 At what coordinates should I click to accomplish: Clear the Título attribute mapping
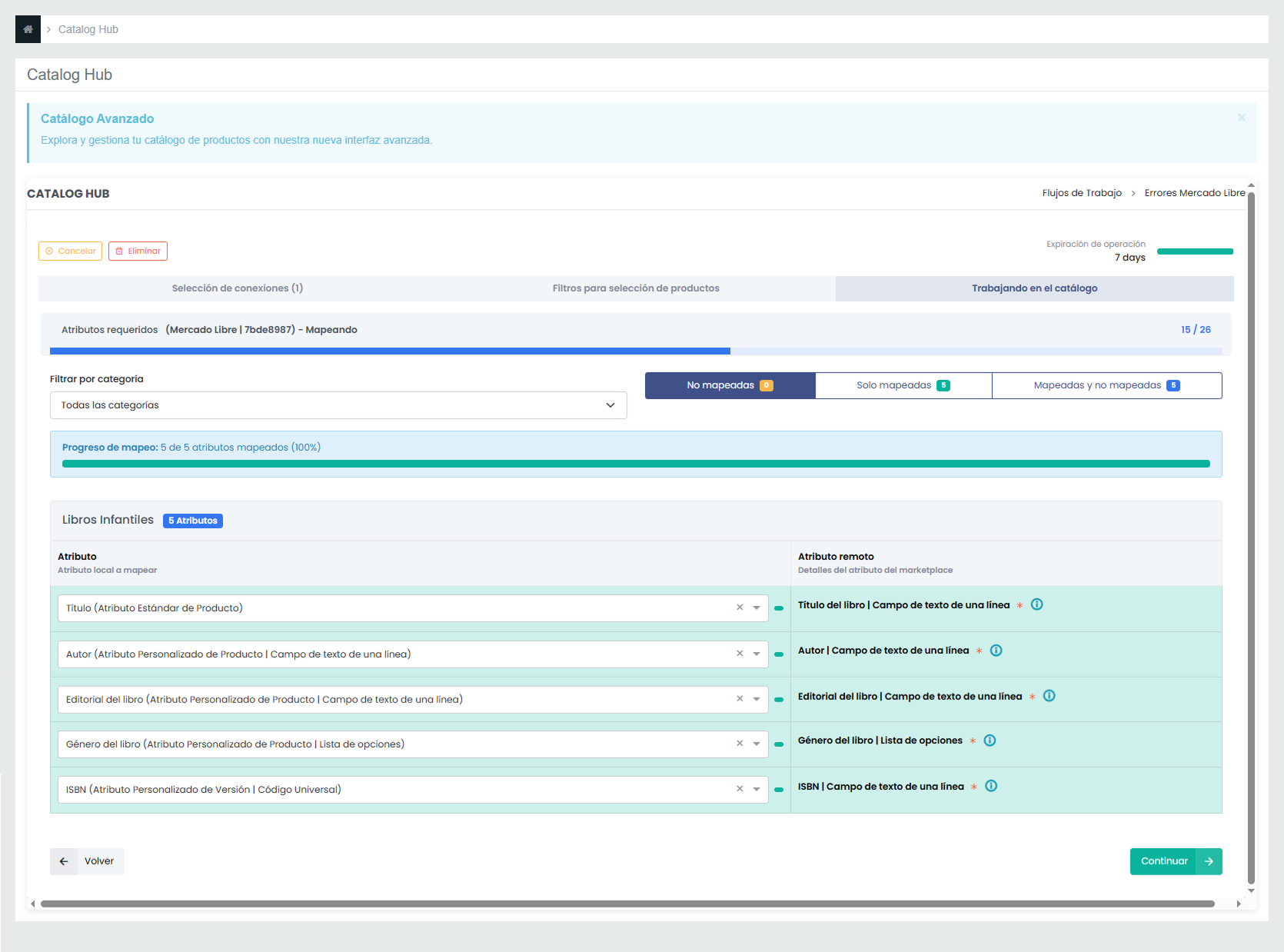tap(740, 607)
